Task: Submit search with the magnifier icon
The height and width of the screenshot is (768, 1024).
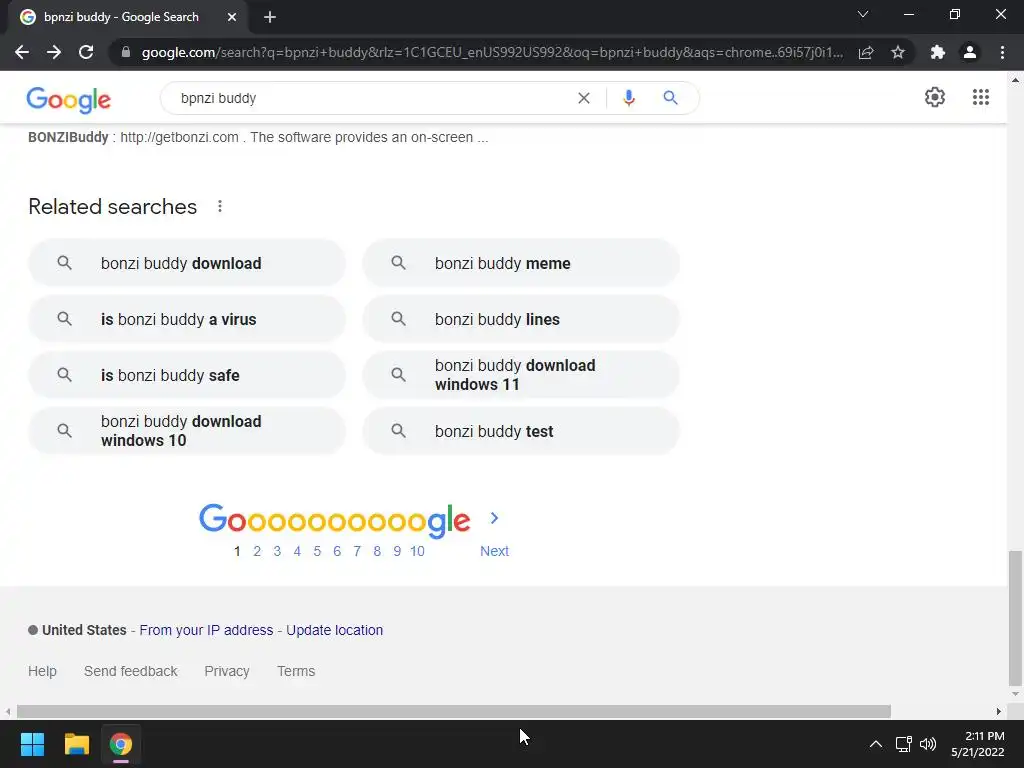Action: pos(670,98)
